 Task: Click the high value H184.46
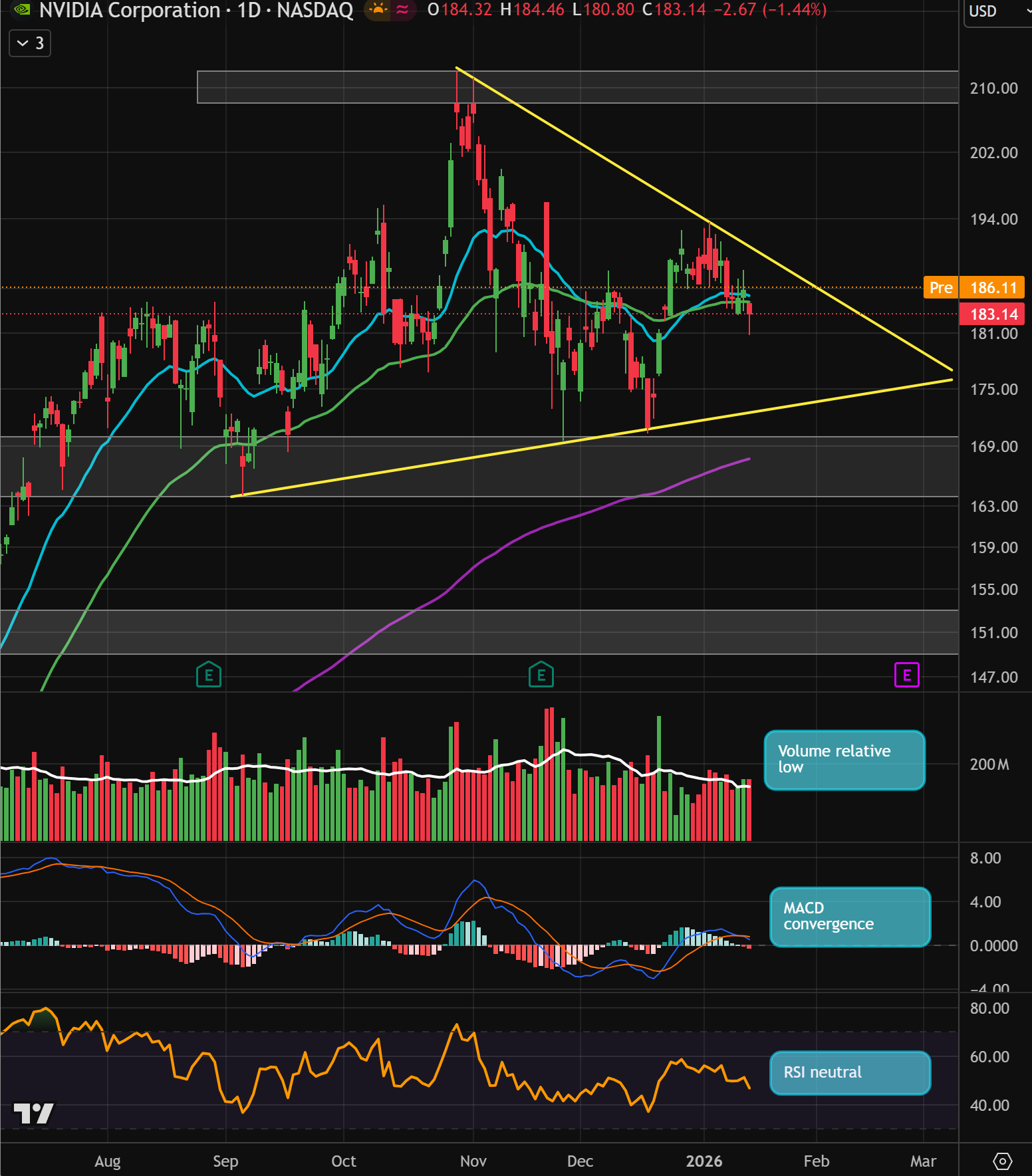click(x=531, y=10)
